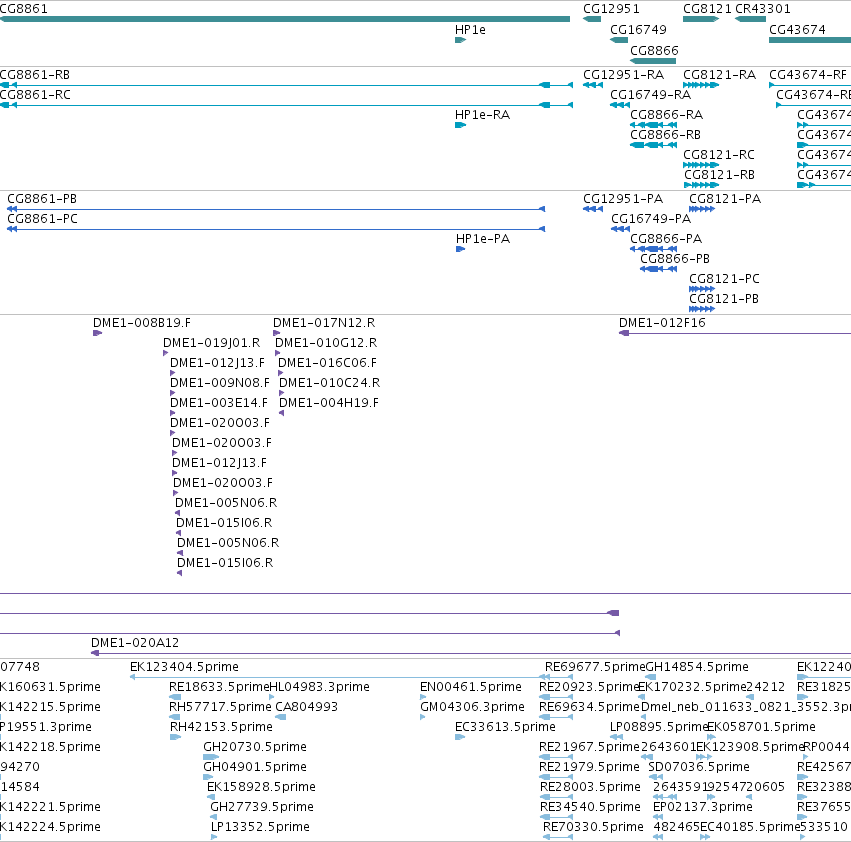Image resolution: width=851 pixels, height=842 pixels.
Task: Open the DME1-008B19.F clone label
Action: click(x=142, y=323)
